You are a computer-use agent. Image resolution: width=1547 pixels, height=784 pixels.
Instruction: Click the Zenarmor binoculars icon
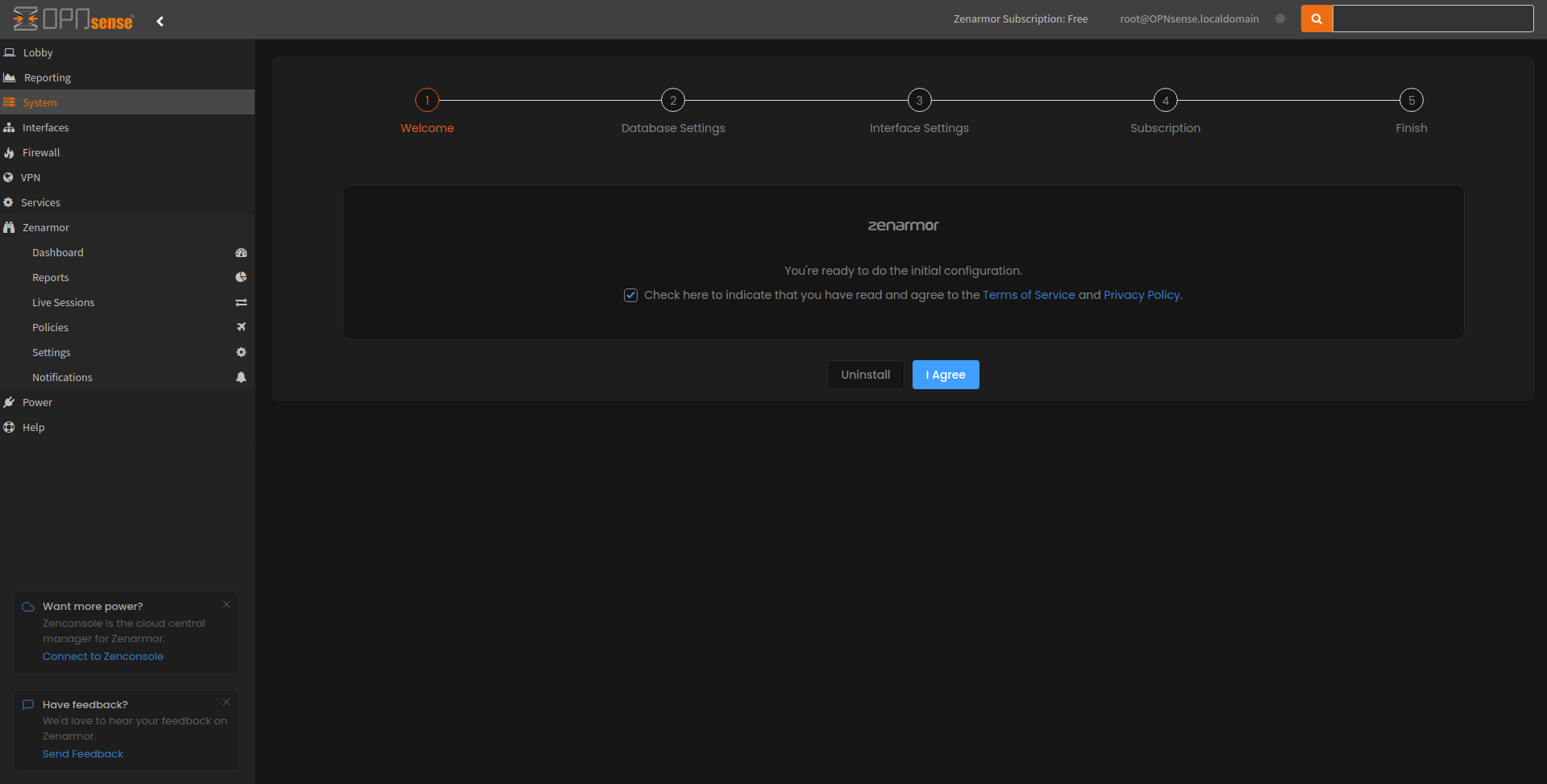click(9, 227)
